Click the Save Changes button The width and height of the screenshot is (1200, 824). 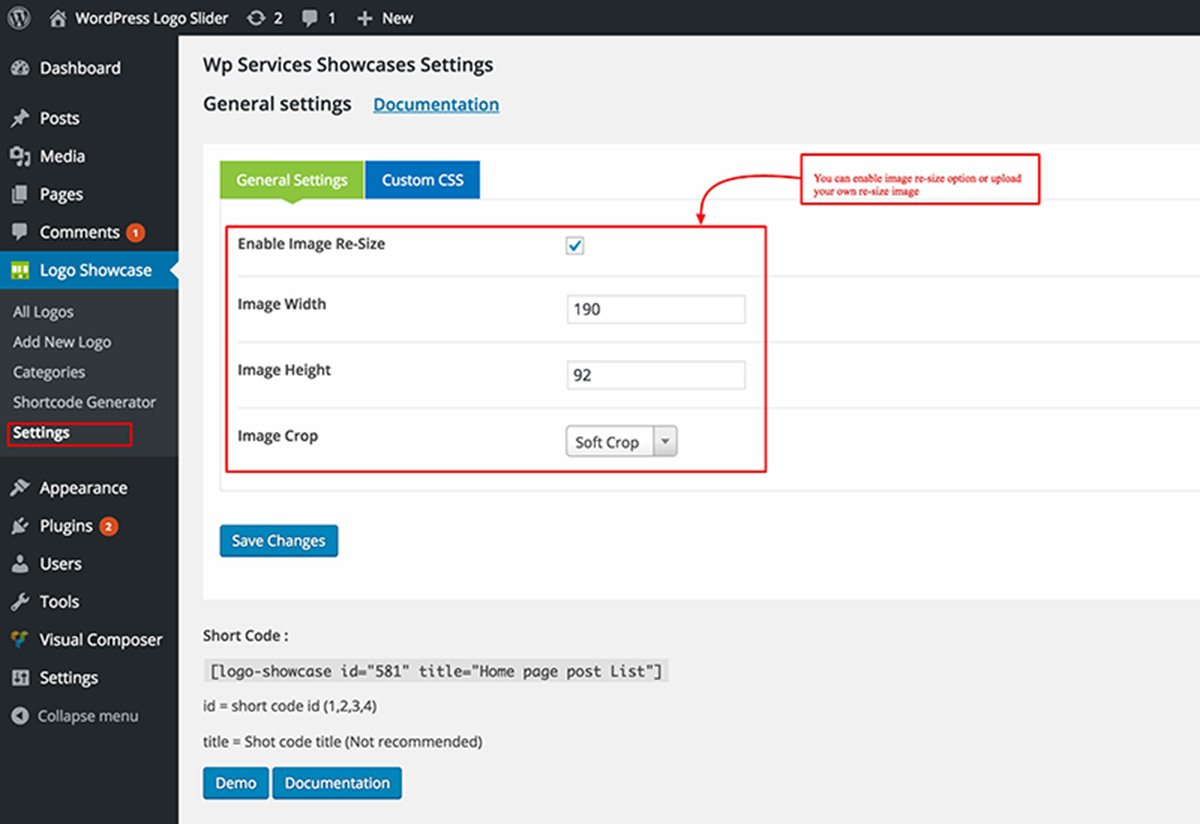click(279, 541)
